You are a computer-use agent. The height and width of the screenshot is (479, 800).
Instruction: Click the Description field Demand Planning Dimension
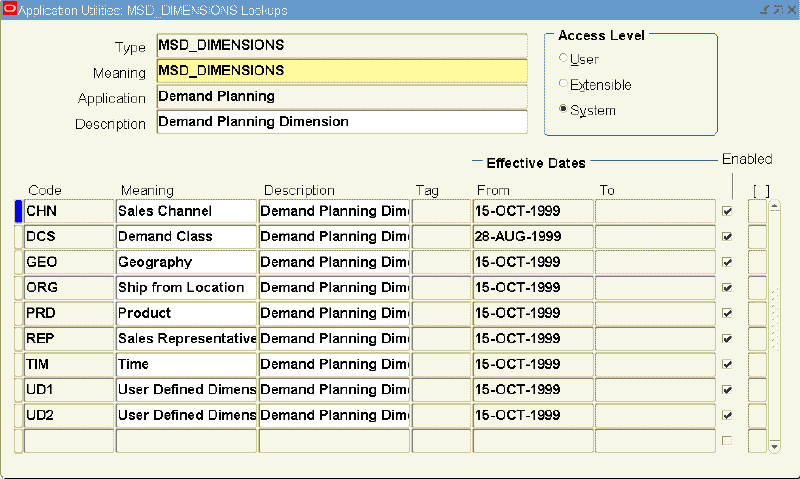342,122
